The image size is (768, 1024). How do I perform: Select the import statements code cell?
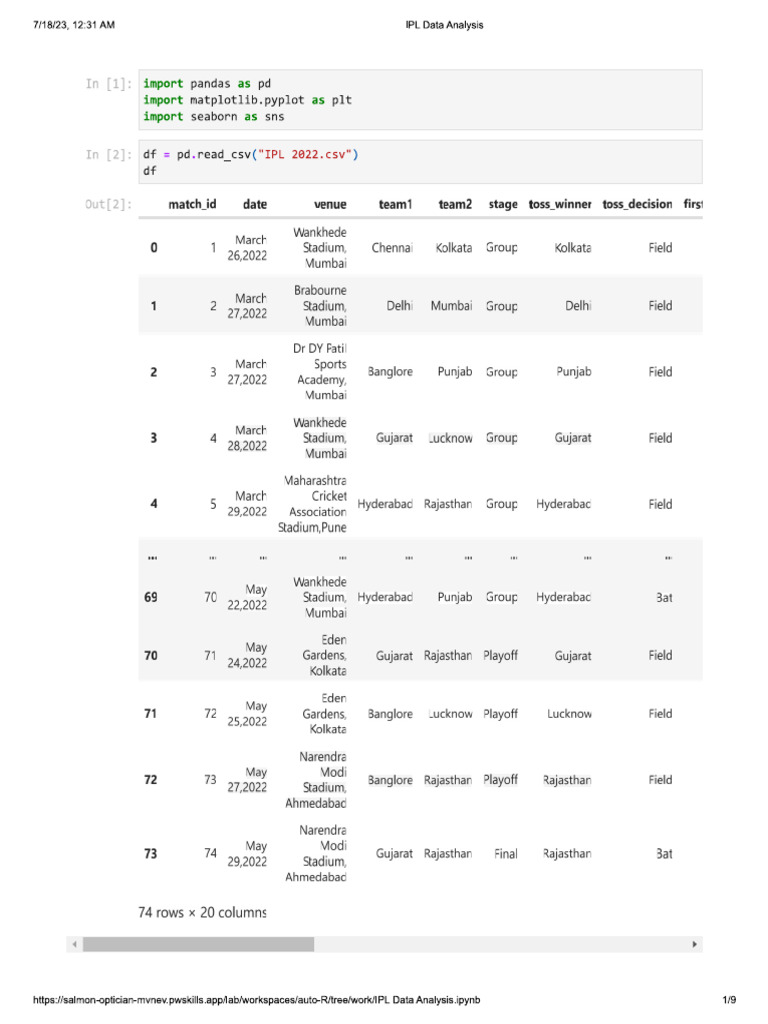coord(421,100)
